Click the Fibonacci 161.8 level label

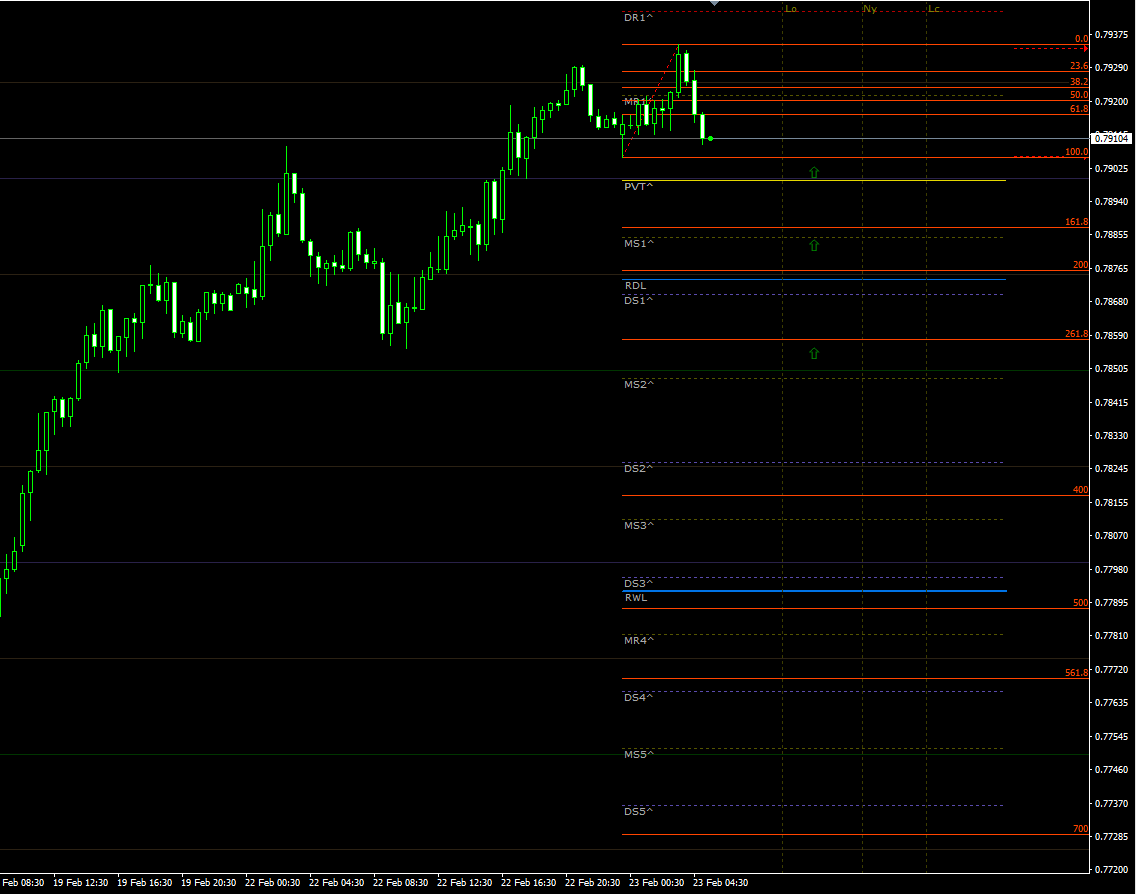[1077, 222]
